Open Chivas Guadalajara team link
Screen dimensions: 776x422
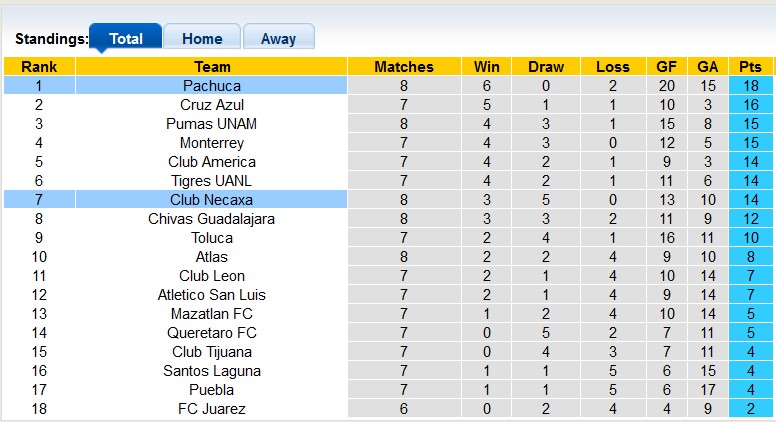click(x=212, y=219)
